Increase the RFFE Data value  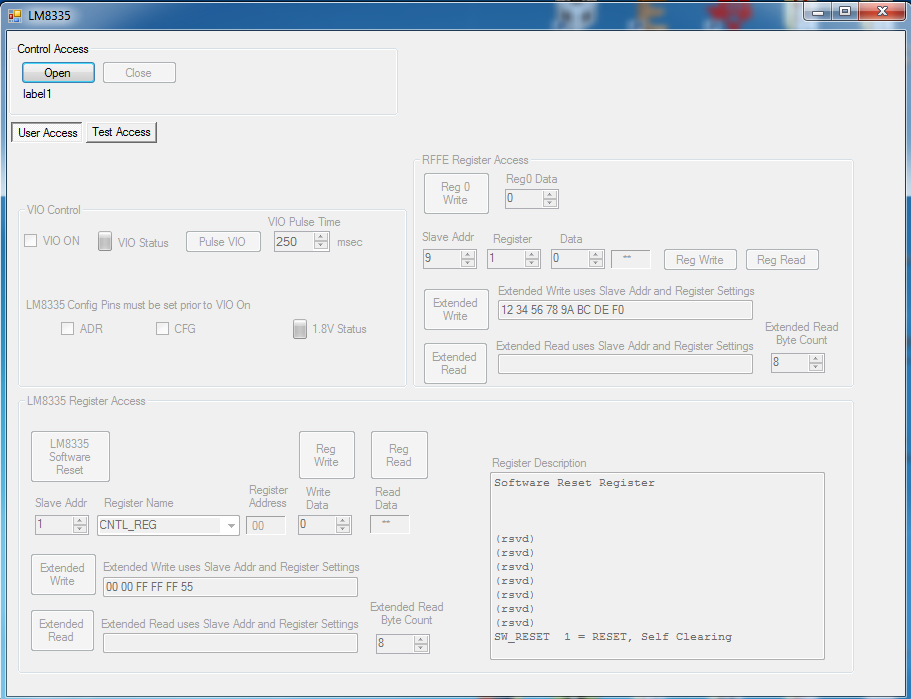click(596, 254)
